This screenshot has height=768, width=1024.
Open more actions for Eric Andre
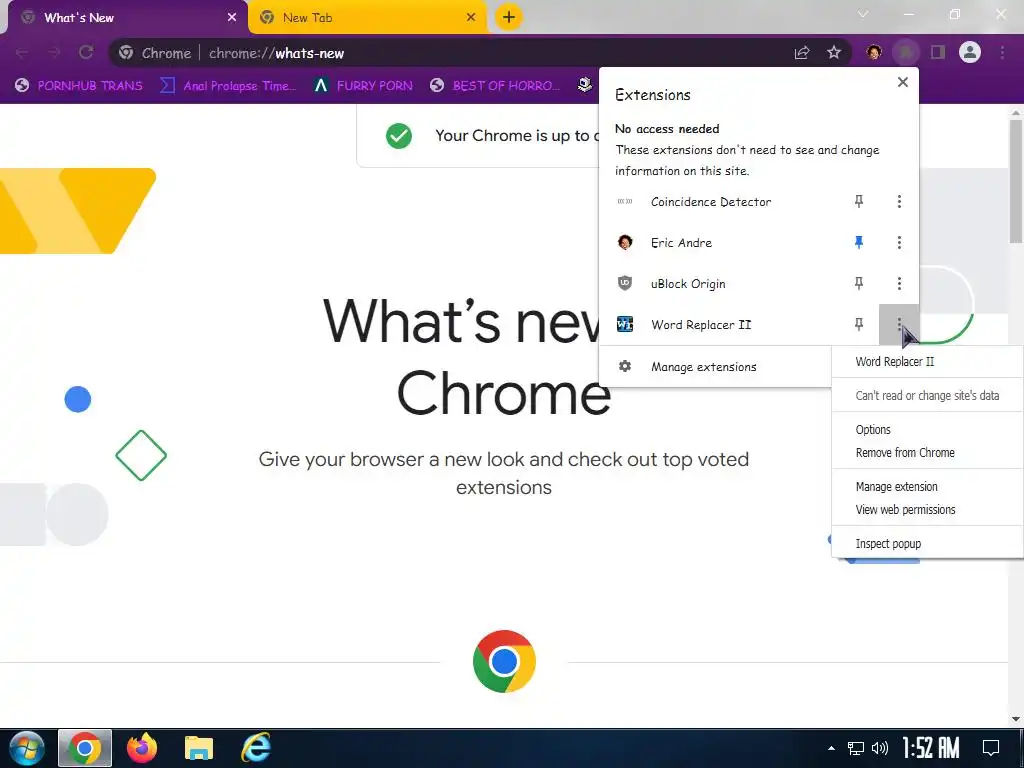coord(899,242)
